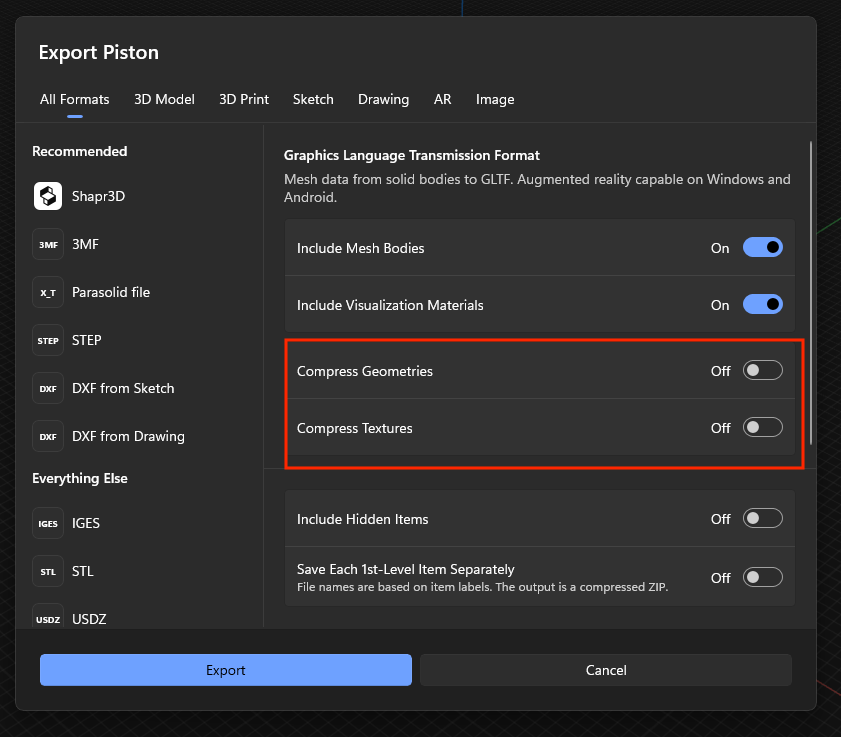Pick the DXF from Drawing icon
This screenshot has width=841, height=737.
click(x=48, y=436)
